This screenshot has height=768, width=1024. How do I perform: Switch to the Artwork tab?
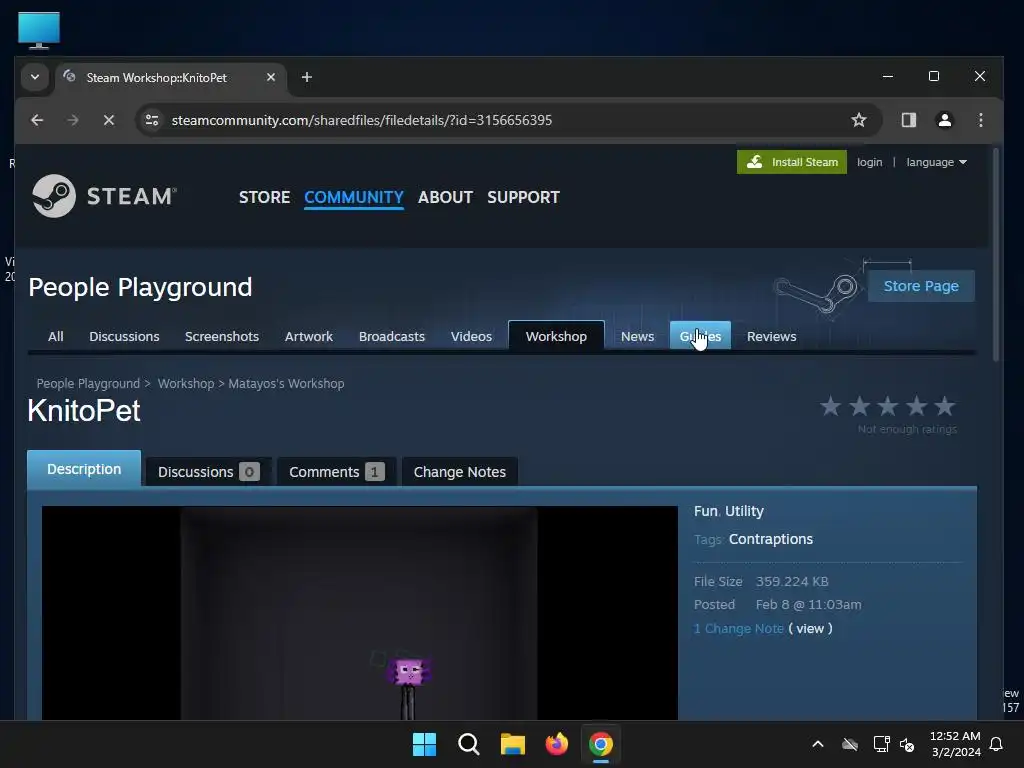pyautogui.click(x=309, y=336)
